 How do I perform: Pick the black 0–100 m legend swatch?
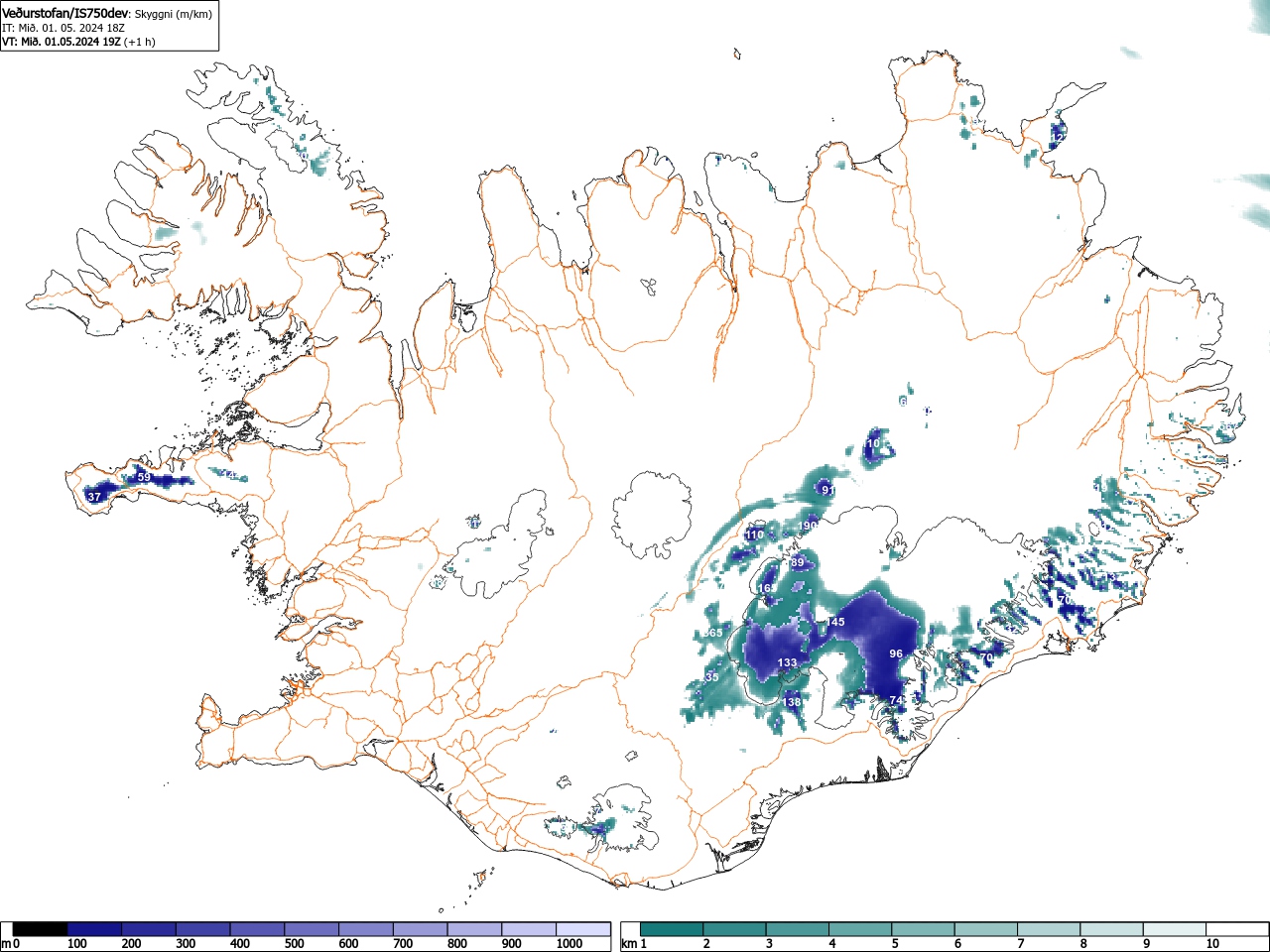click(x=41, y=929)
